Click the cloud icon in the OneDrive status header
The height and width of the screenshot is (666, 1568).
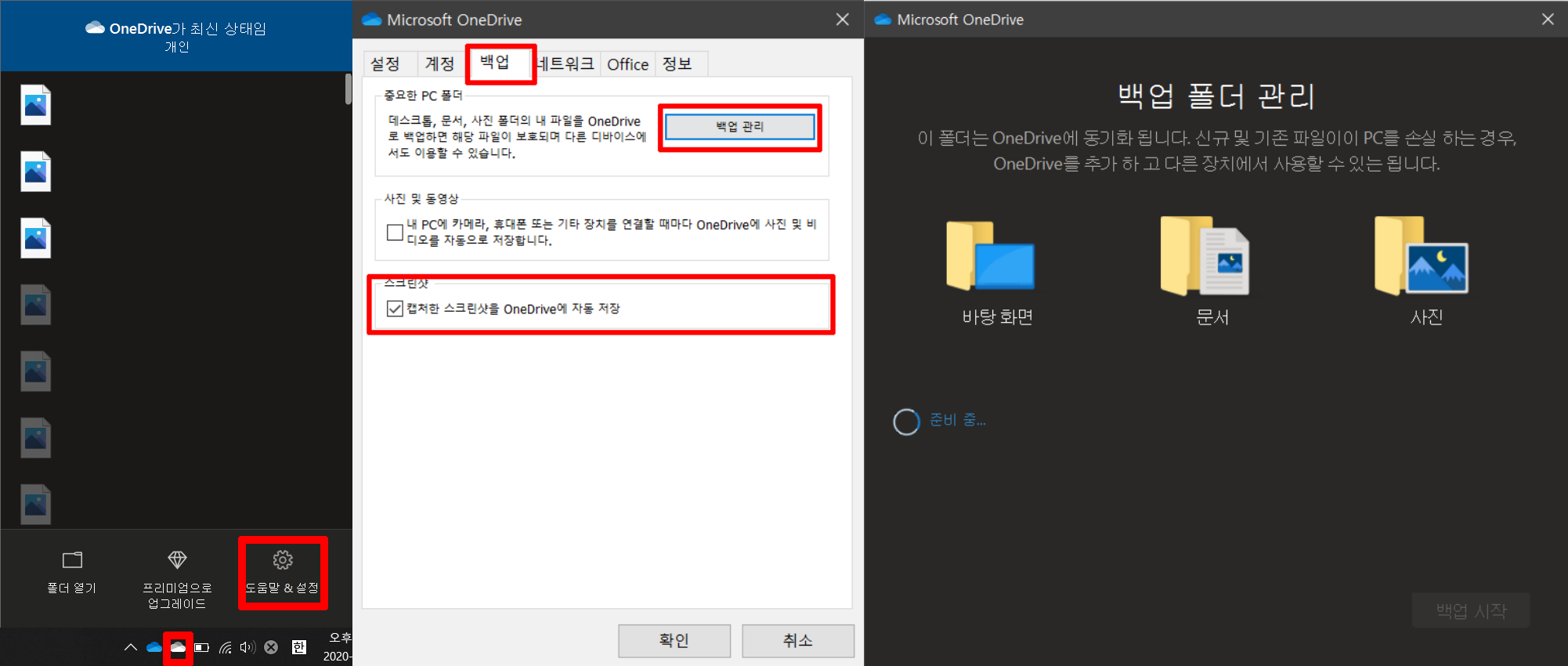point(96,27)
